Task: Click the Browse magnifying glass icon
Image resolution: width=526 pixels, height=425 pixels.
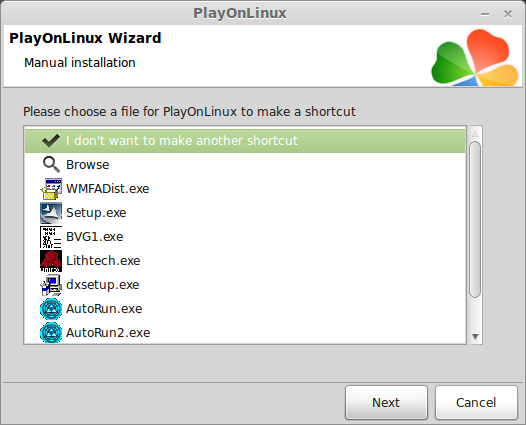Action: coord(51,165)
